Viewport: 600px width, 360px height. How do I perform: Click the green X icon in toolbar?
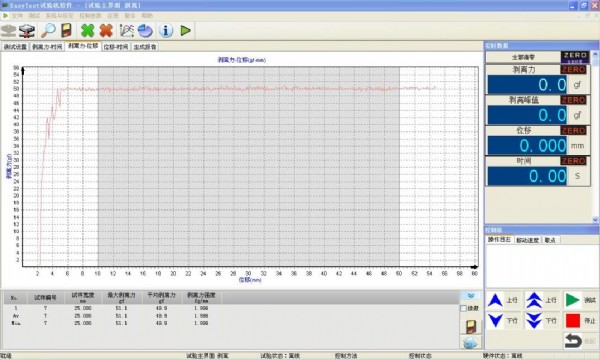click(87, 31)
